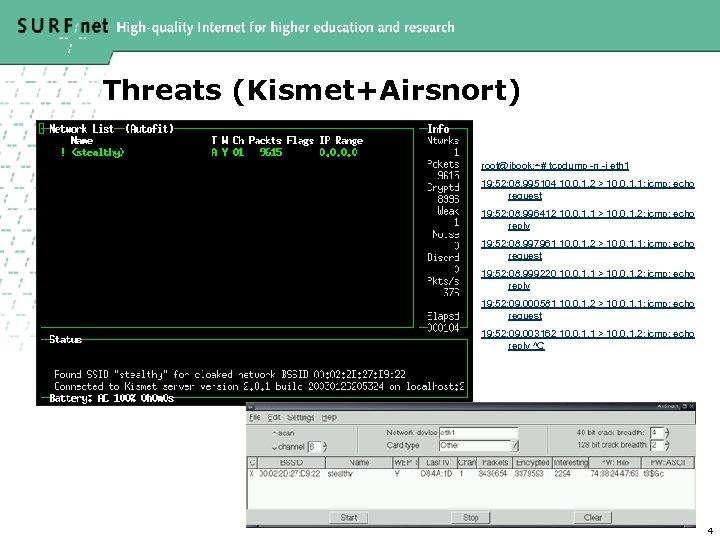This screenshot has width=720, height=540.
Task: Click the 19:52:08.996412 echo reply line
Action: 588,219
